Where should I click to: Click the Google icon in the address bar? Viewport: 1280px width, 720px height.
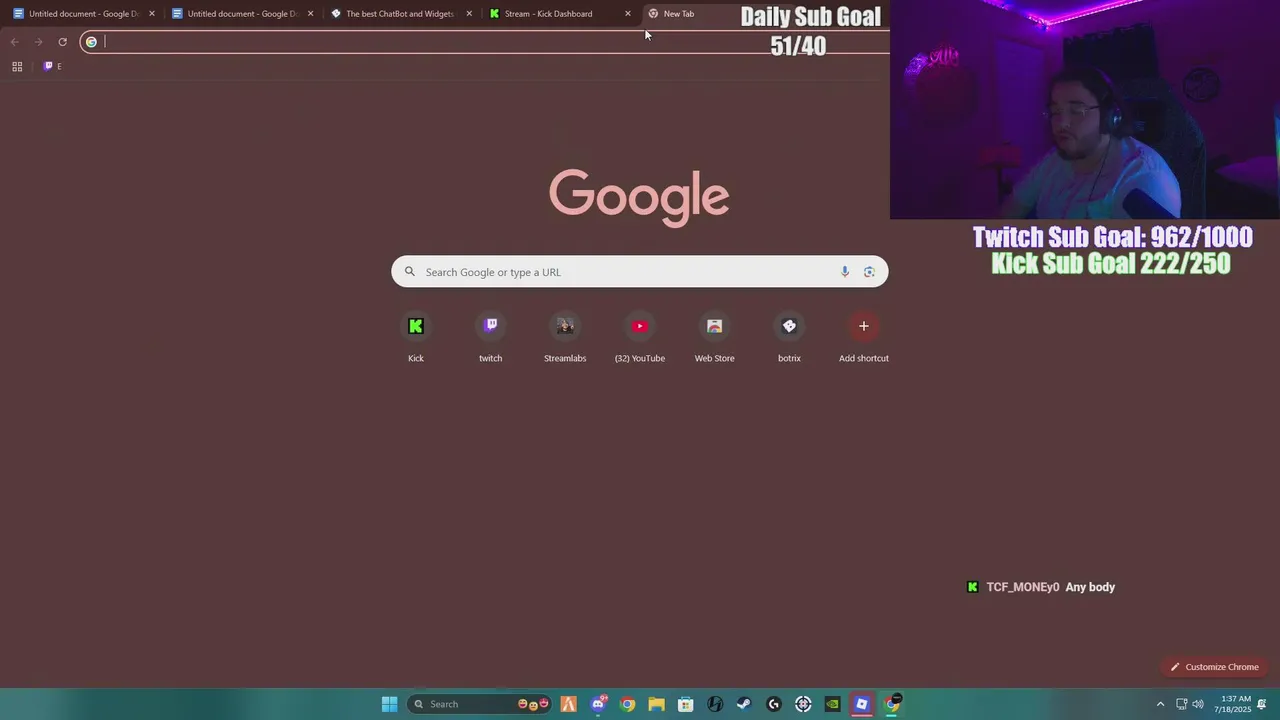pyautogui.click(x=91, y=42)
